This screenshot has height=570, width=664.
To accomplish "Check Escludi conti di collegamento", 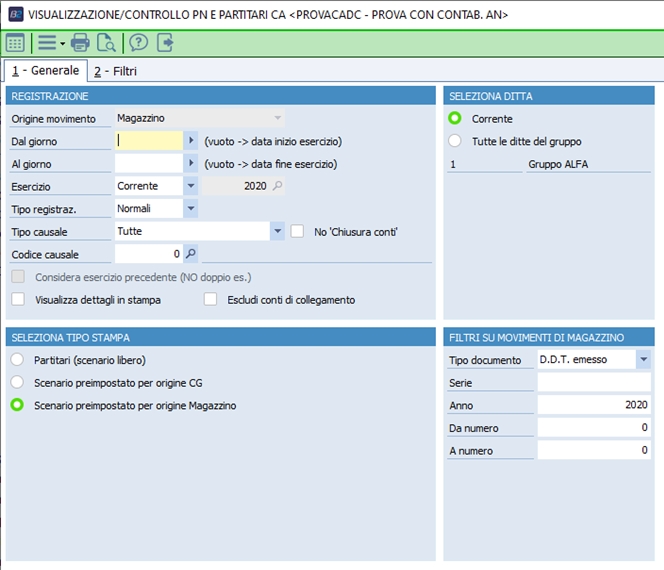I will point(210,299).
